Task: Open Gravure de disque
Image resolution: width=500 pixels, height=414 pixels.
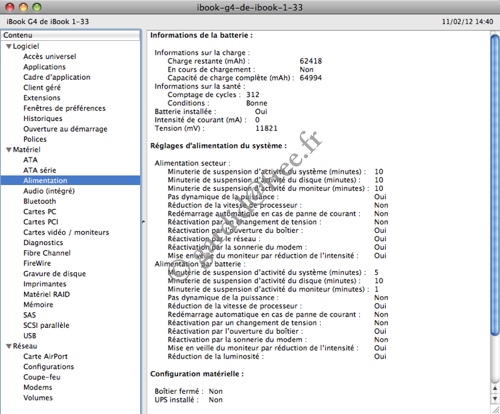Action: (55, 273)
